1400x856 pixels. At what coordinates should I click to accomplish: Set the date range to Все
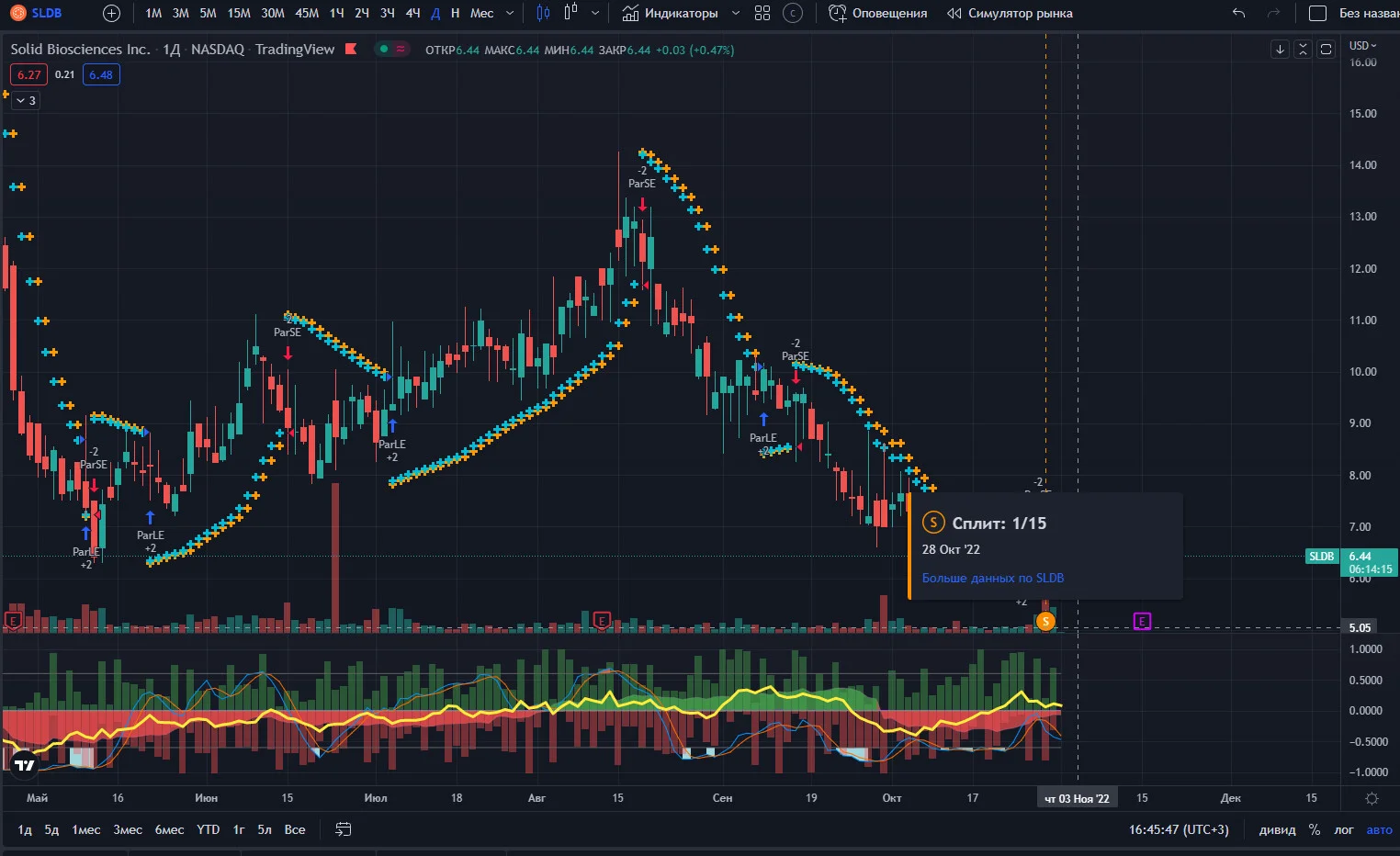tap(295, 829)
